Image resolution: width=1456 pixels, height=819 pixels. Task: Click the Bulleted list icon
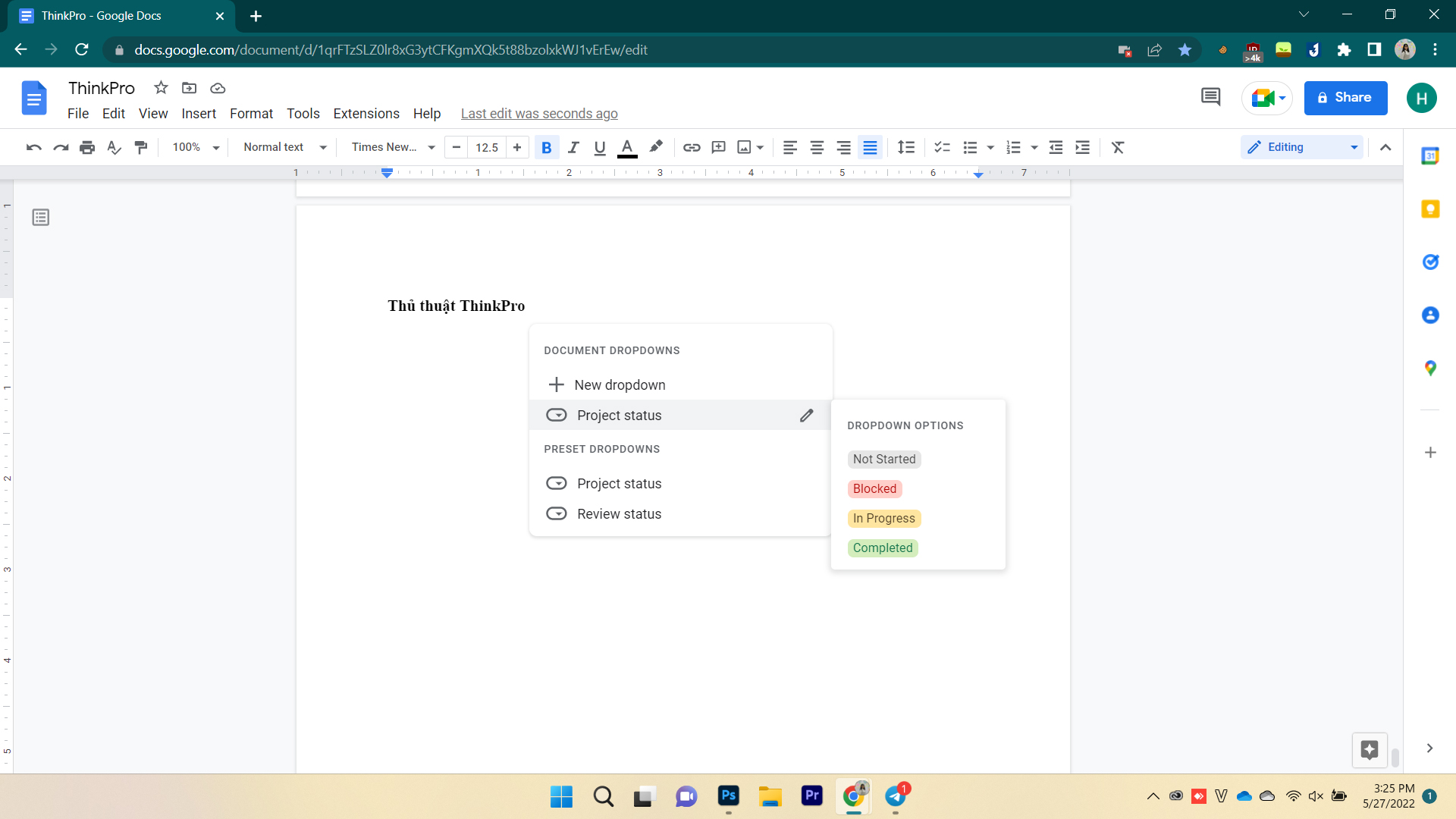(x=970, y=147)
